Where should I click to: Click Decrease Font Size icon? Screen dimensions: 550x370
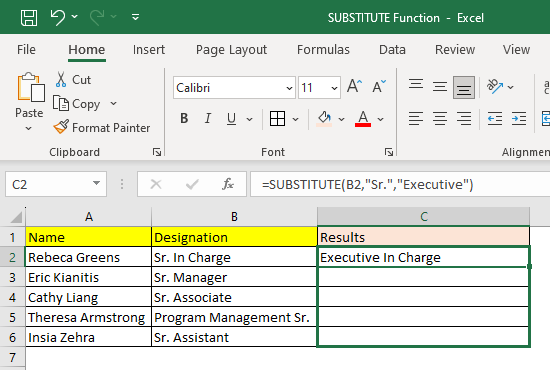pyautogui.click(x=379, y=86)
